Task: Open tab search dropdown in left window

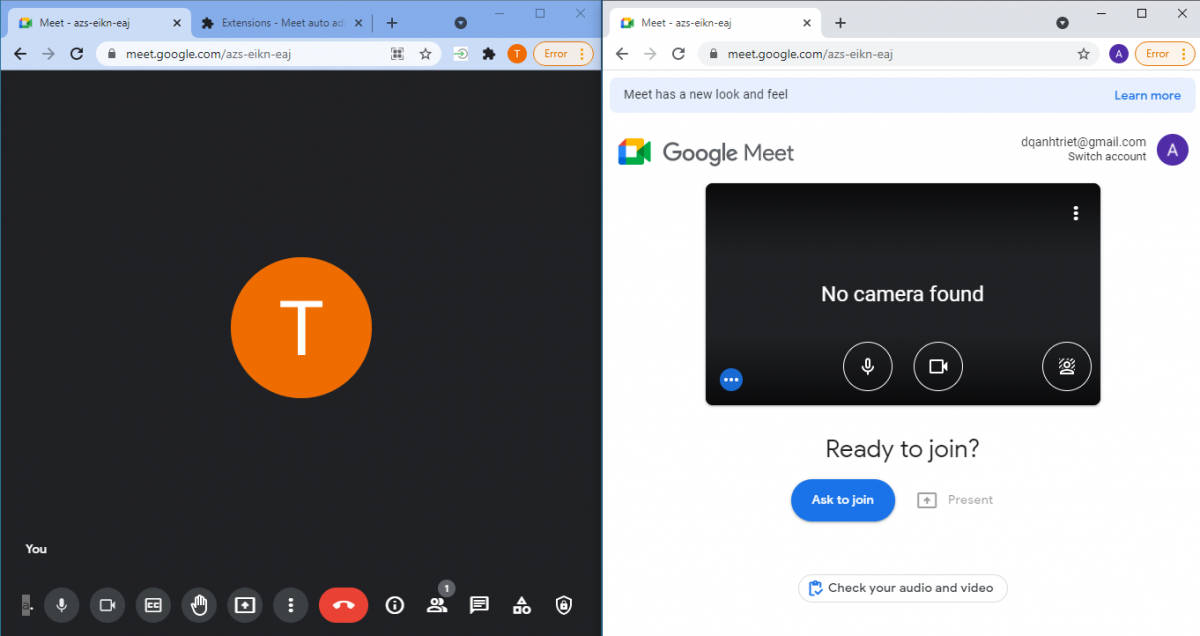Action: pos(460,23)
